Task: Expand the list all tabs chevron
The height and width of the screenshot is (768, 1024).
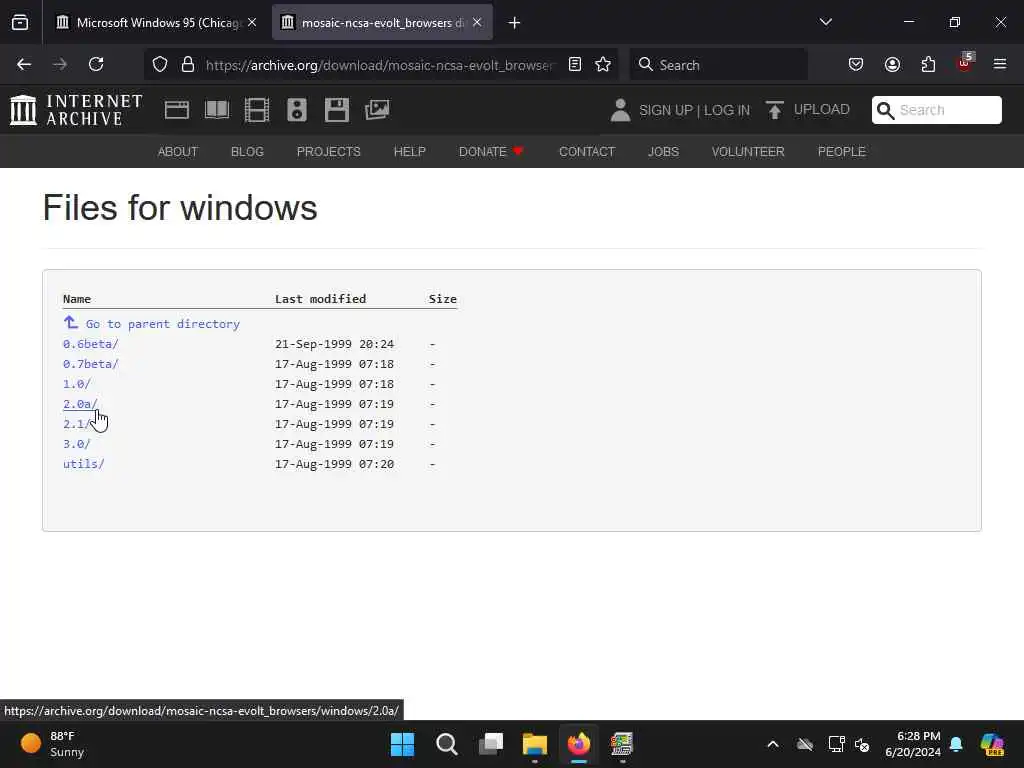Action: (x=825, y=22)
